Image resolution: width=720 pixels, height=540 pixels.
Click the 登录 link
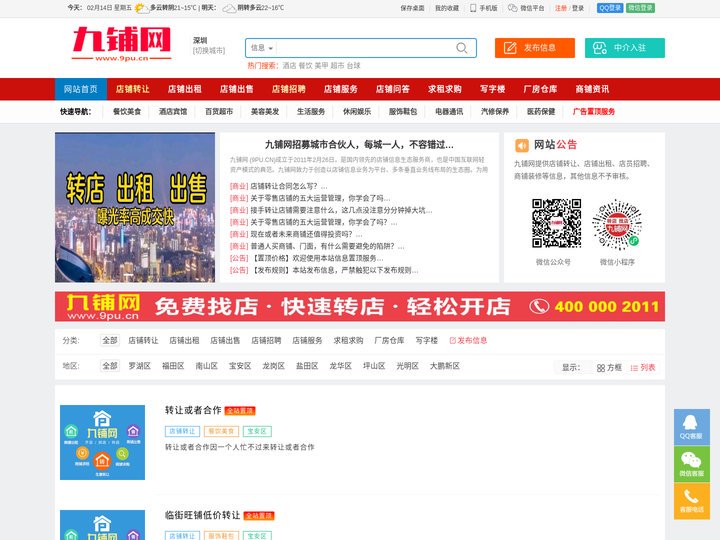click(578, 8)
